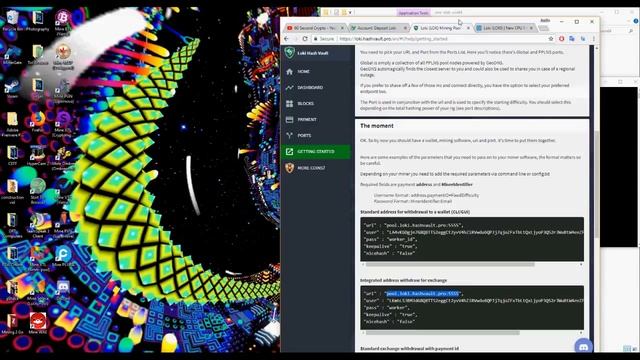The image size is (640, 360).
Task: Open the Adobe folder on the desktop
Action: click(x=12, y=124)
